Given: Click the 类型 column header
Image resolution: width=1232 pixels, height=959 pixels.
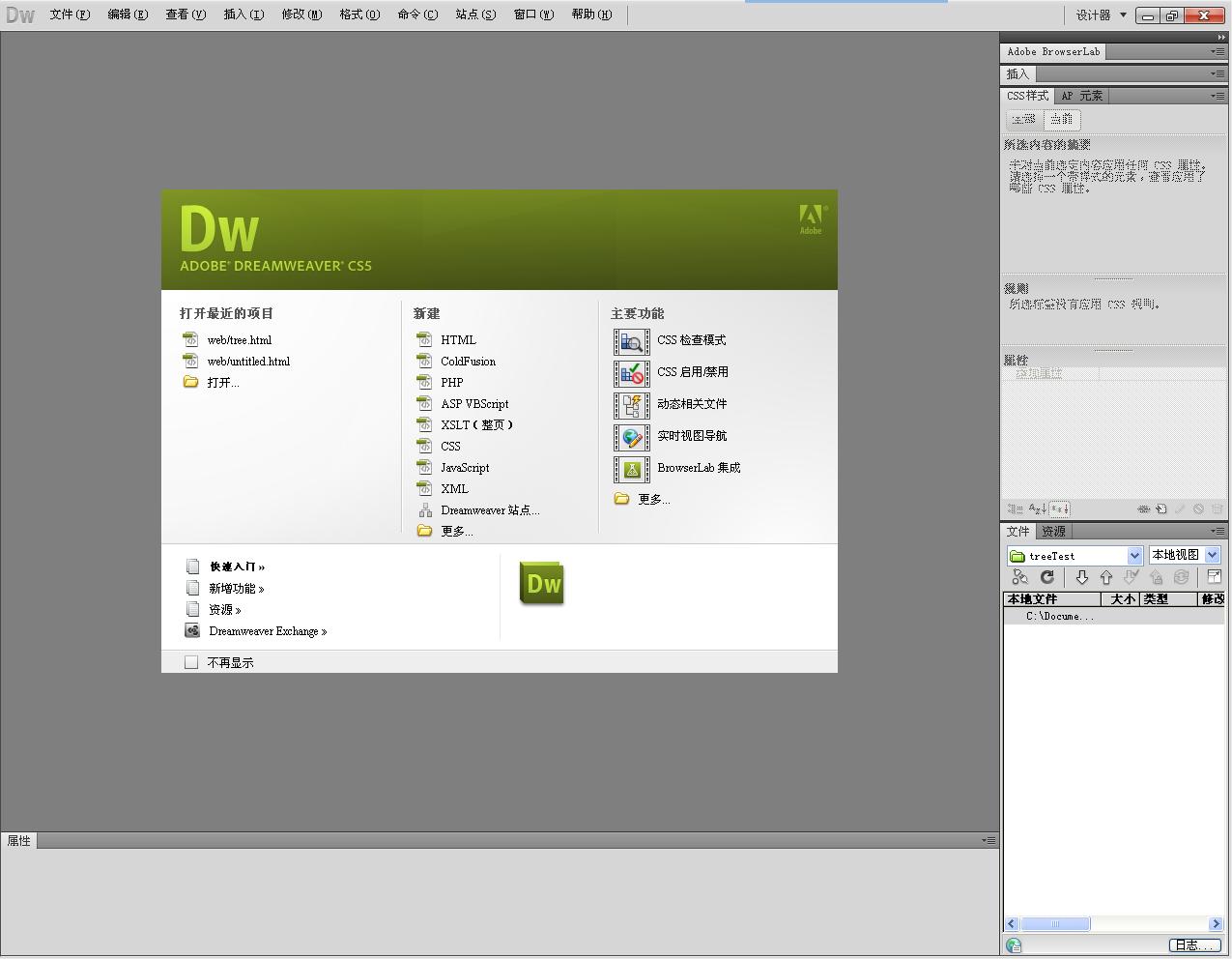Looking at the screenshot, I should 1167,599.
